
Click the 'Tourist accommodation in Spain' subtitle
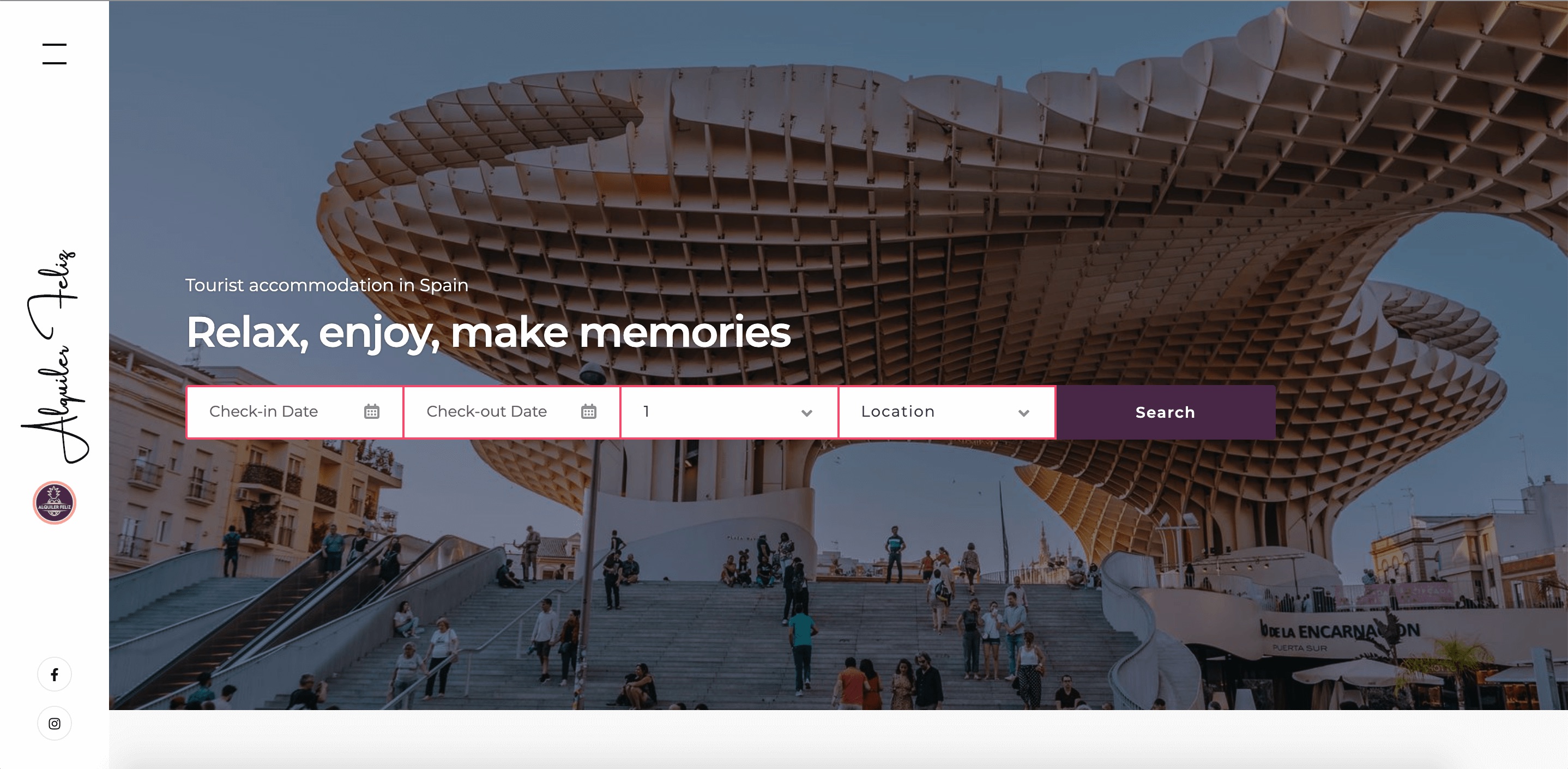pyautogui.click(x=327, y=285)
